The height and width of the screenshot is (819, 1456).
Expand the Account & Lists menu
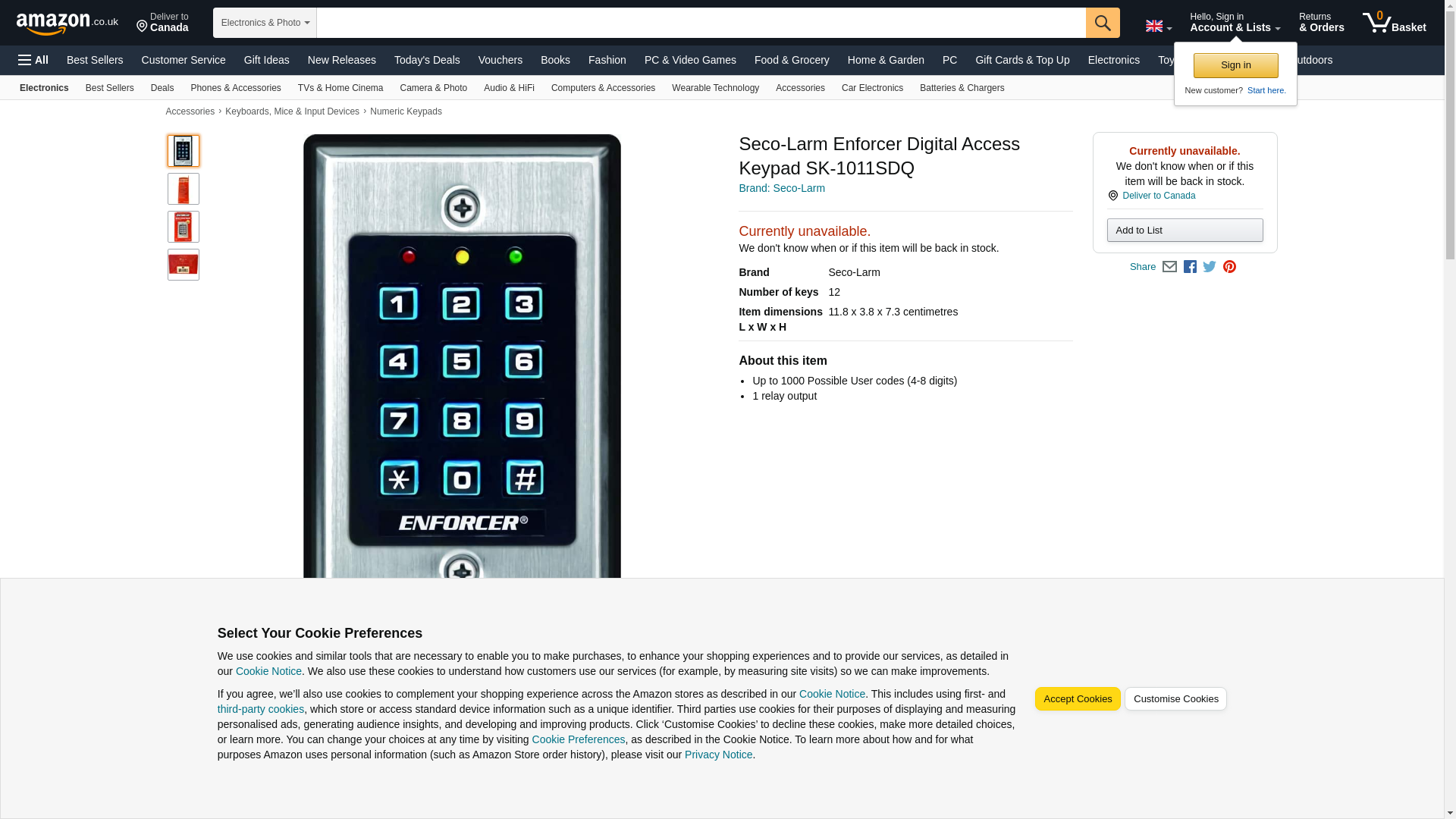point(1235,23)
